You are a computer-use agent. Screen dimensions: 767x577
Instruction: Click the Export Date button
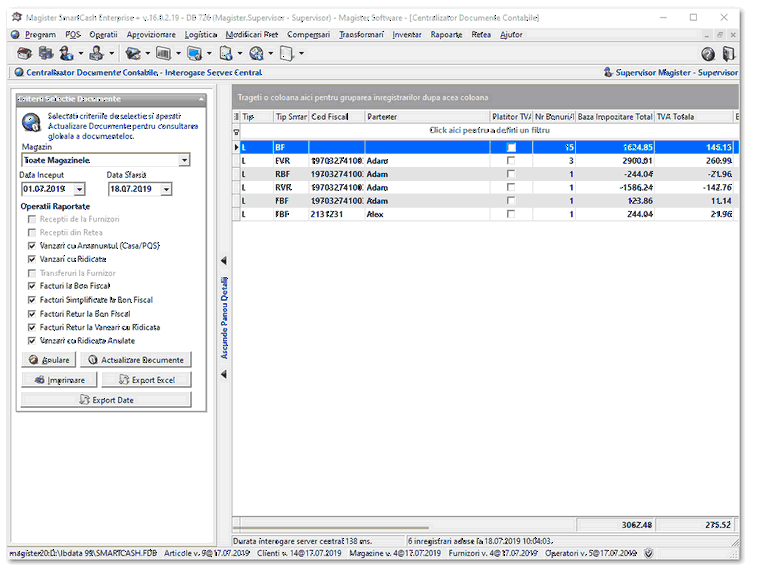pos(106,400)
